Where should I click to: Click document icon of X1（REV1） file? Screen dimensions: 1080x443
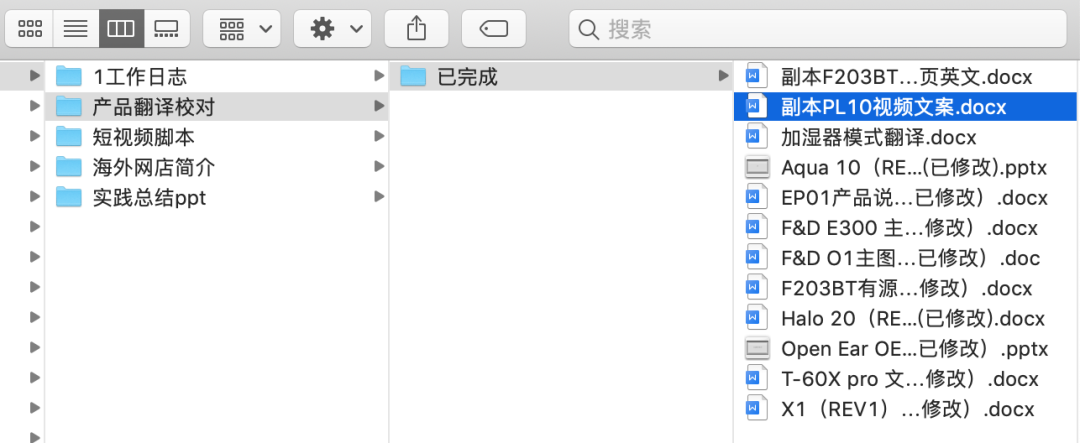(756, 409)
